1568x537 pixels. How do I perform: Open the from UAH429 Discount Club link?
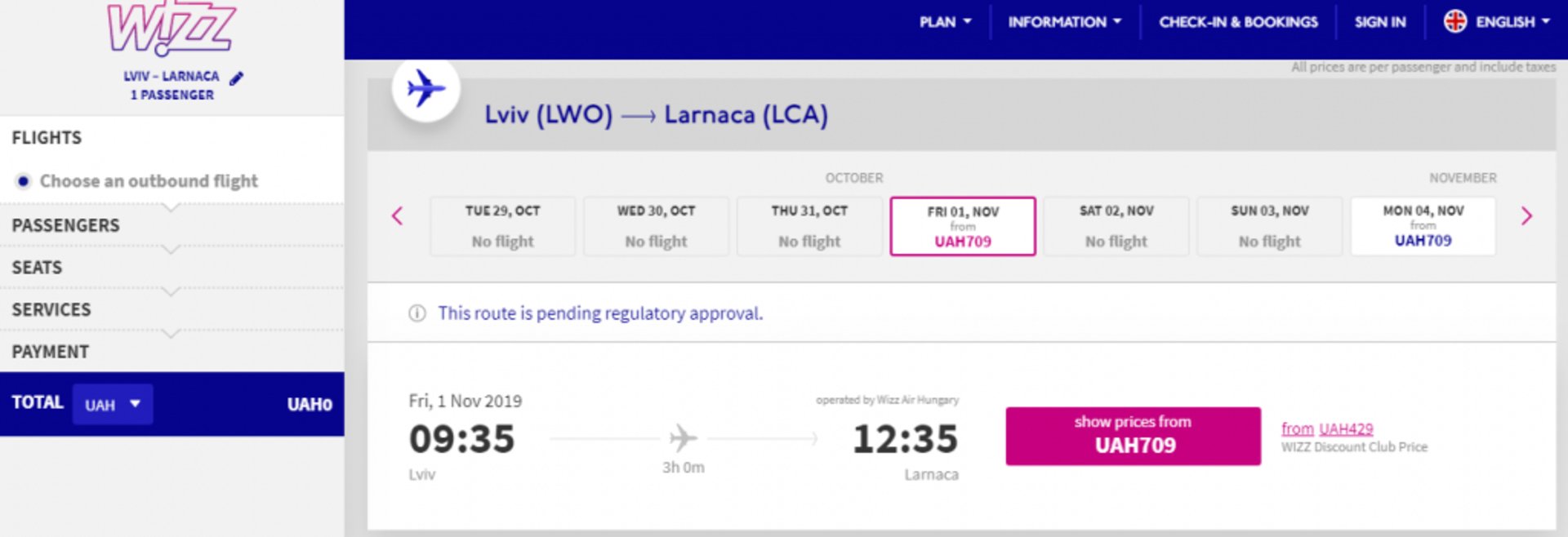[x=1327, y=428]
